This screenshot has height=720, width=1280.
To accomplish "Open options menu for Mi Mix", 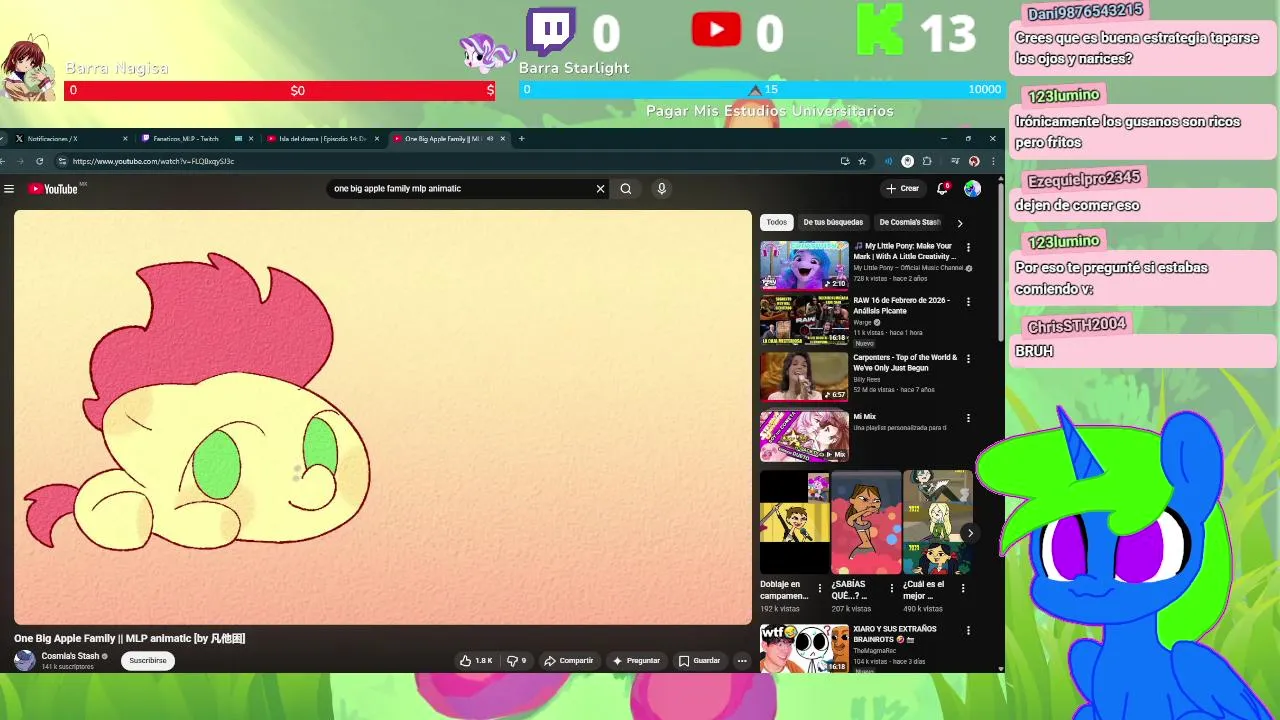I will (968, 418).
